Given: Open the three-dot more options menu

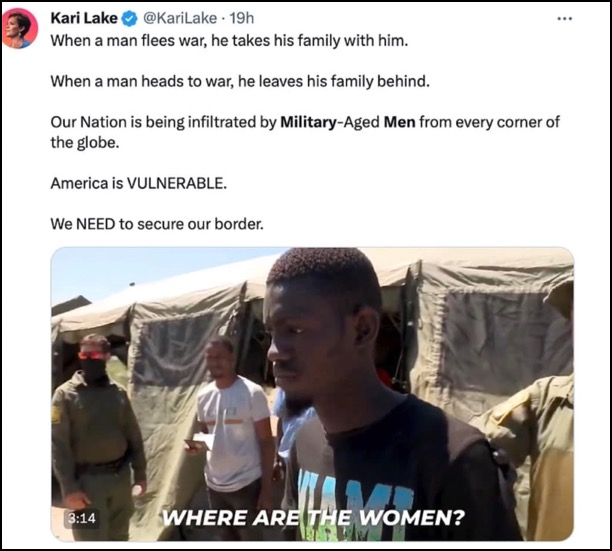Looking at the screenshot, I should (565, 18).
